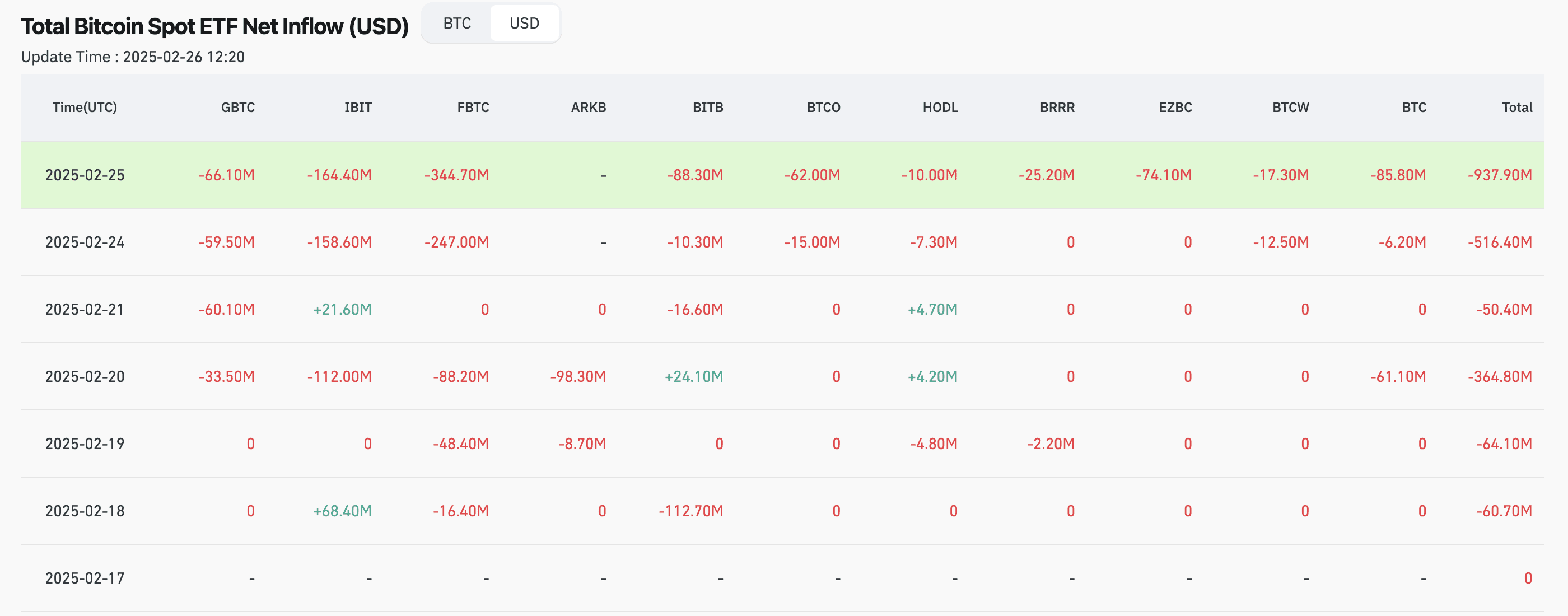The width and height of the screenshot is (1568, 616).
Task: Click the GBTC column header
Action: 237,108
